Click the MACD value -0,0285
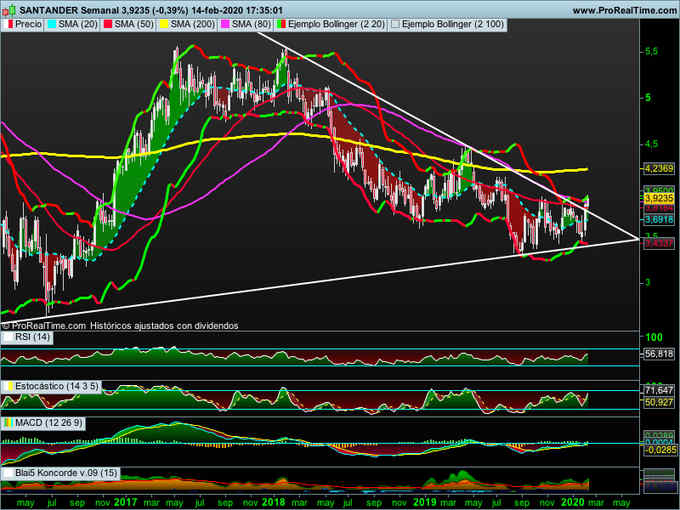This screenshot has height=510, width=680. [660, 451]
